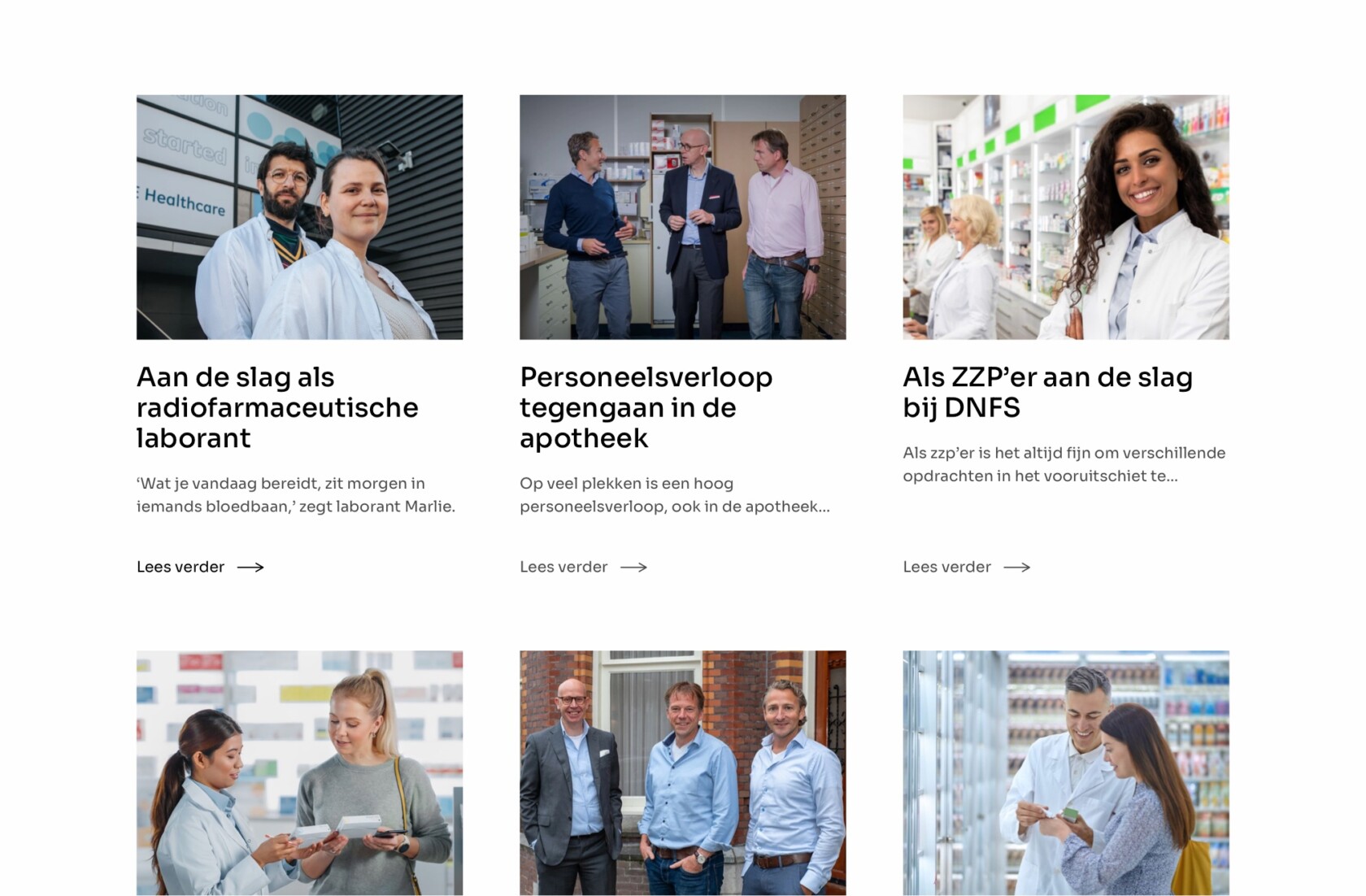Click excerpt about zzp'er opdrachten in vooruitschiet
The width and height of the screenshot is (1366, 896).
point(1064,464)
